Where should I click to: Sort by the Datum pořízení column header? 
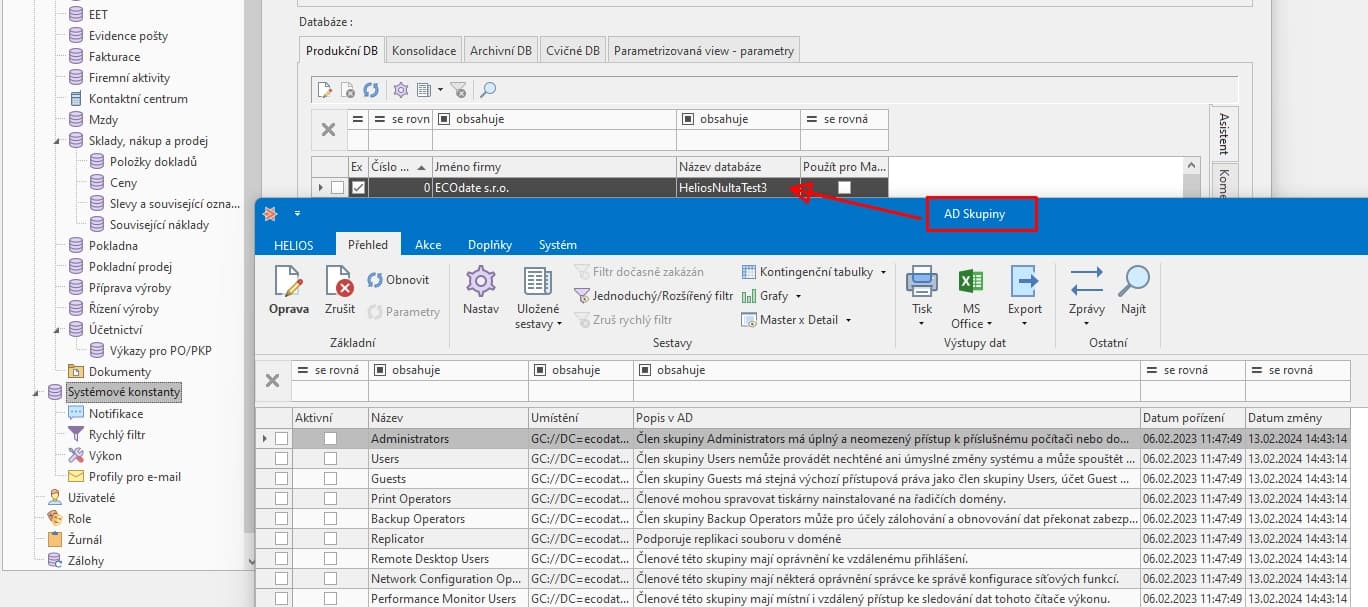click(x=1192, y=418)
